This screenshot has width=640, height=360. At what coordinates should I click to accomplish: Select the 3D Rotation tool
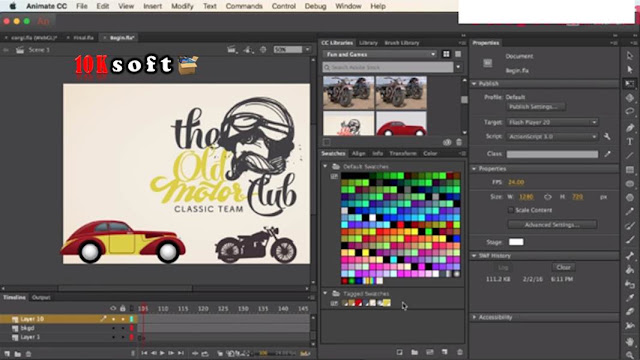click(x=630, y=98)
